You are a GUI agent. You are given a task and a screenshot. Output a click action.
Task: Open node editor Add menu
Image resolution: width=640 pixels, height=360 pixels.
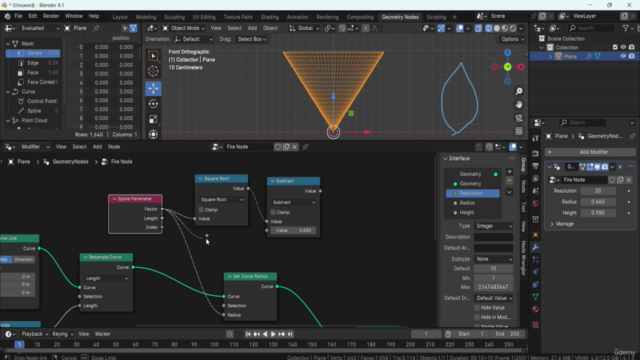click(97, 147)
